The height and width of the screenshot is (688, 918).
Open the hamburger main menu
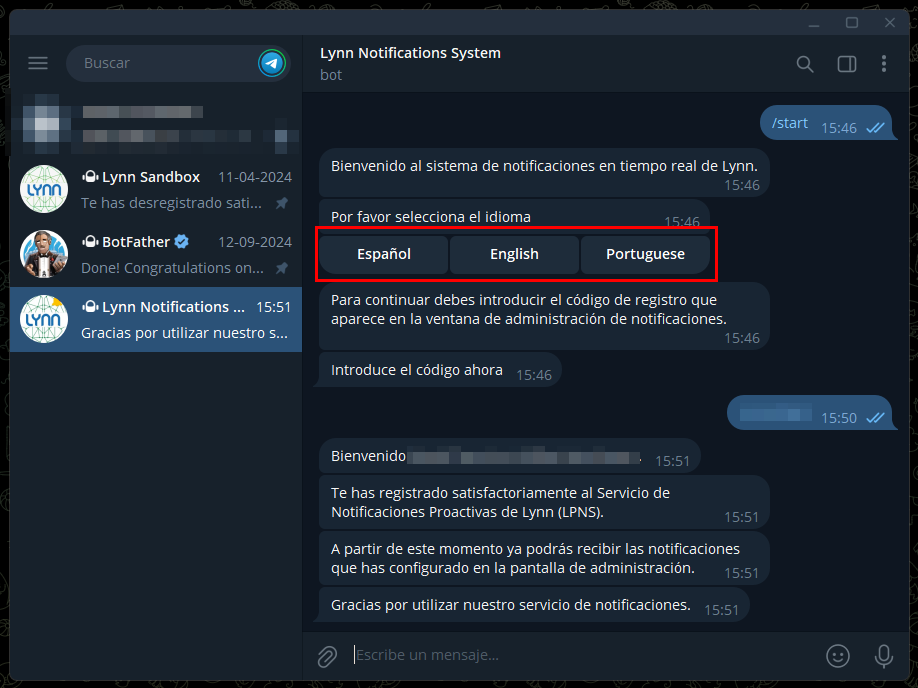[x=38, y=63]
